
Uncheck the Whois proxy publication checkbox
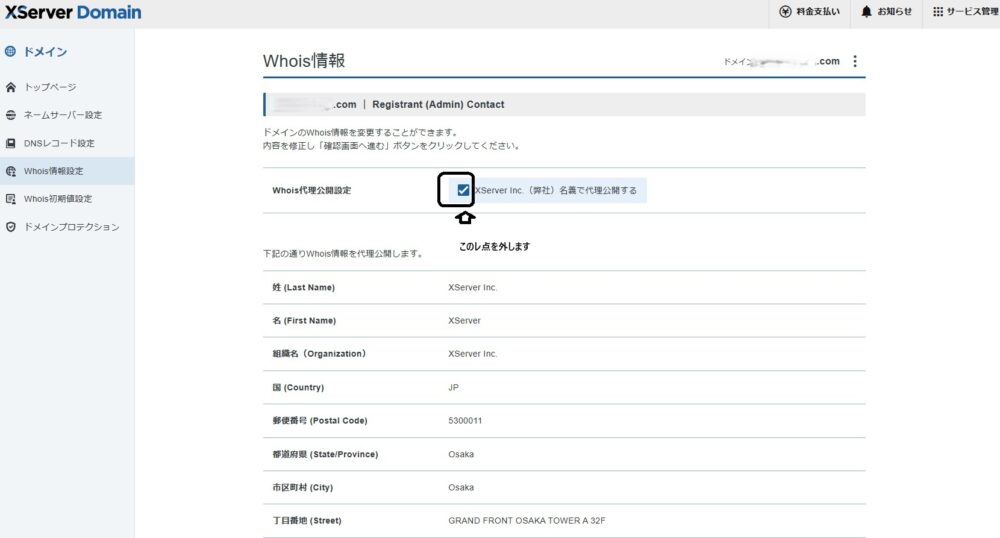(463, 190)
